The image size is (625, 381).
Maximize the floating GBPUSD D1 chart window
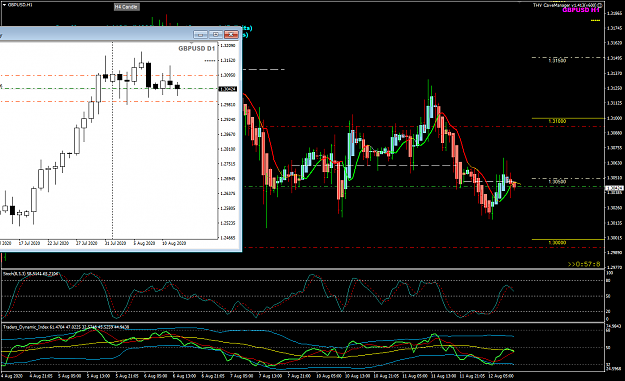[x=216, y=35]
